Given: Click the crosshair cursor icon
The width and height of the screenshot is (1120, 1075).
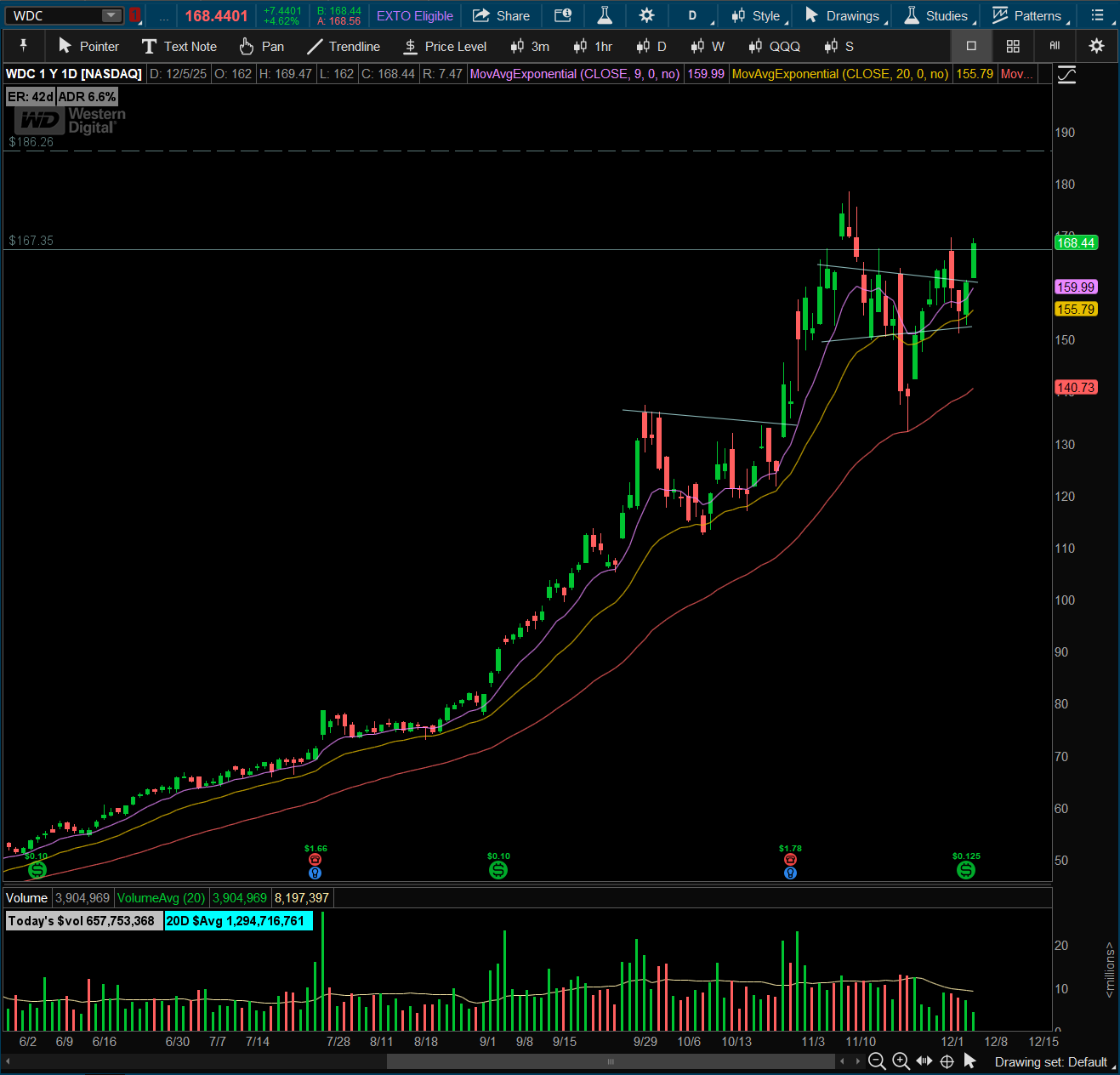Looking at the screenshot, I should (x=947, y=1061).
